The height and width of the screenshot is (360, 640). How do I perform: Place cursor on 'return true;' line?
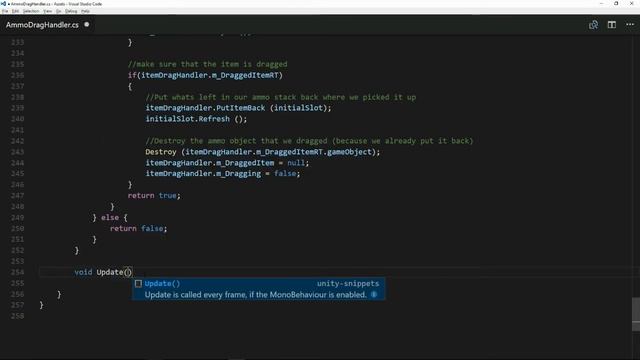point(154,196)
